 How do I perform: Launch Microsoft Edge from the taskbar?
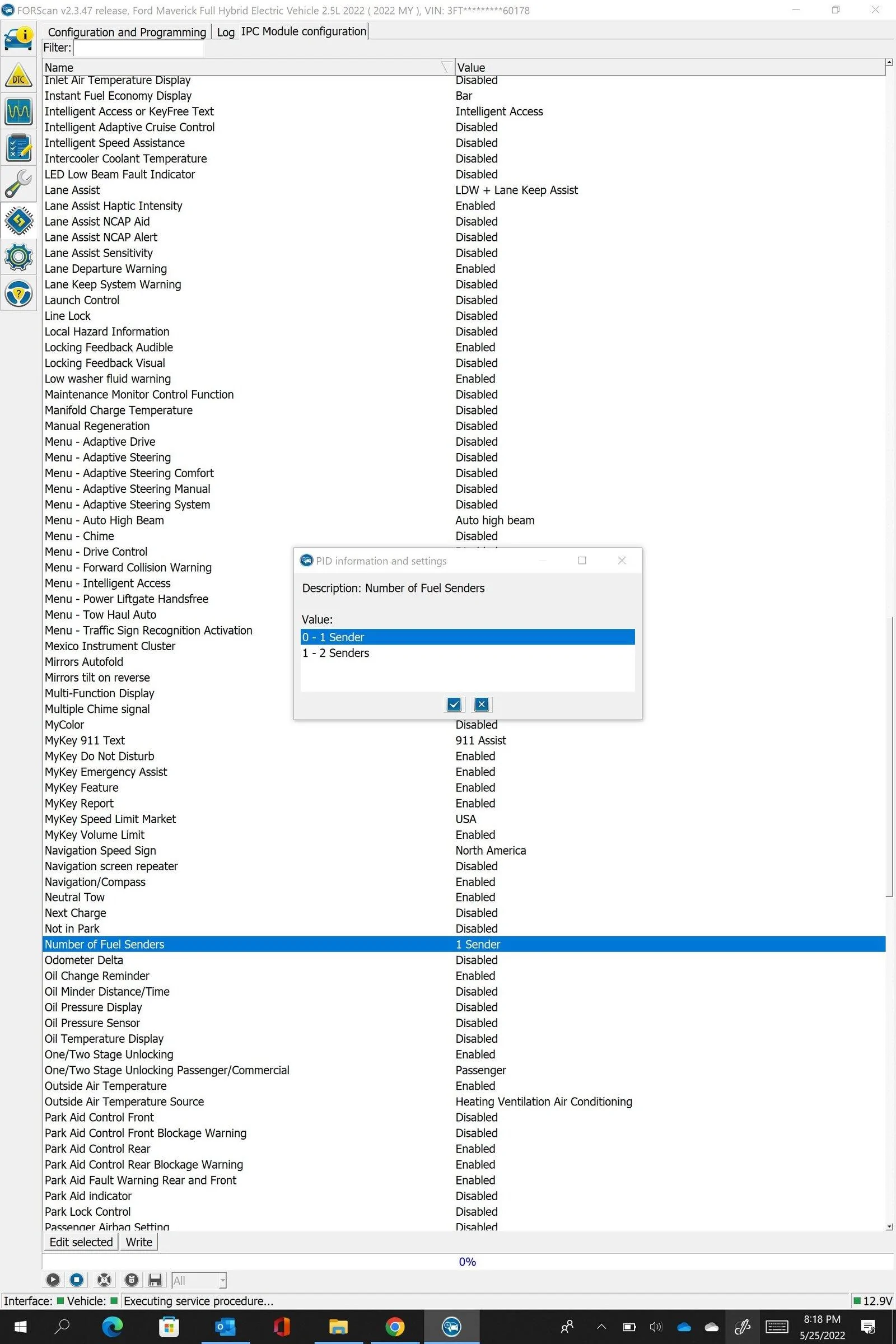[112, 1326]
